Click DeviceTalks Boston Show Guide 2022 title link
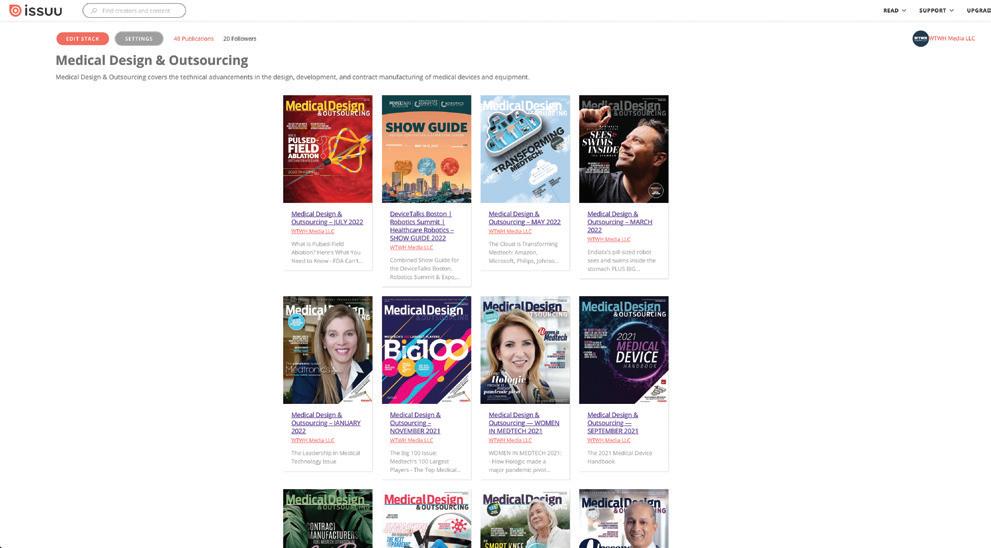The height and width of the screenshot is (548, 991). (x=422, y=226)
